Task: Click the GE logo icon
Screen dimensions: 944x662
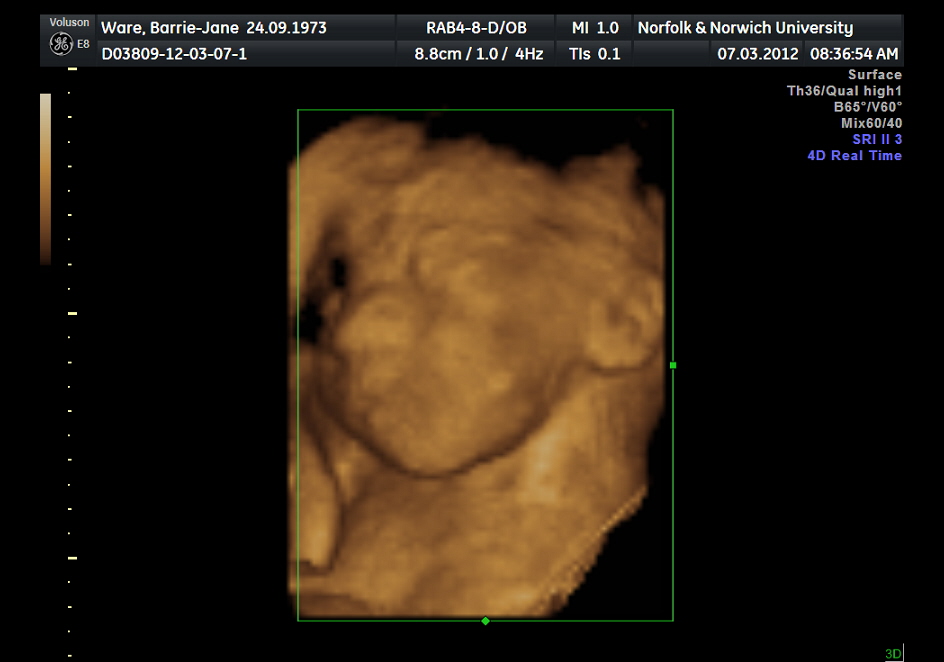Action: pos(59,44)
